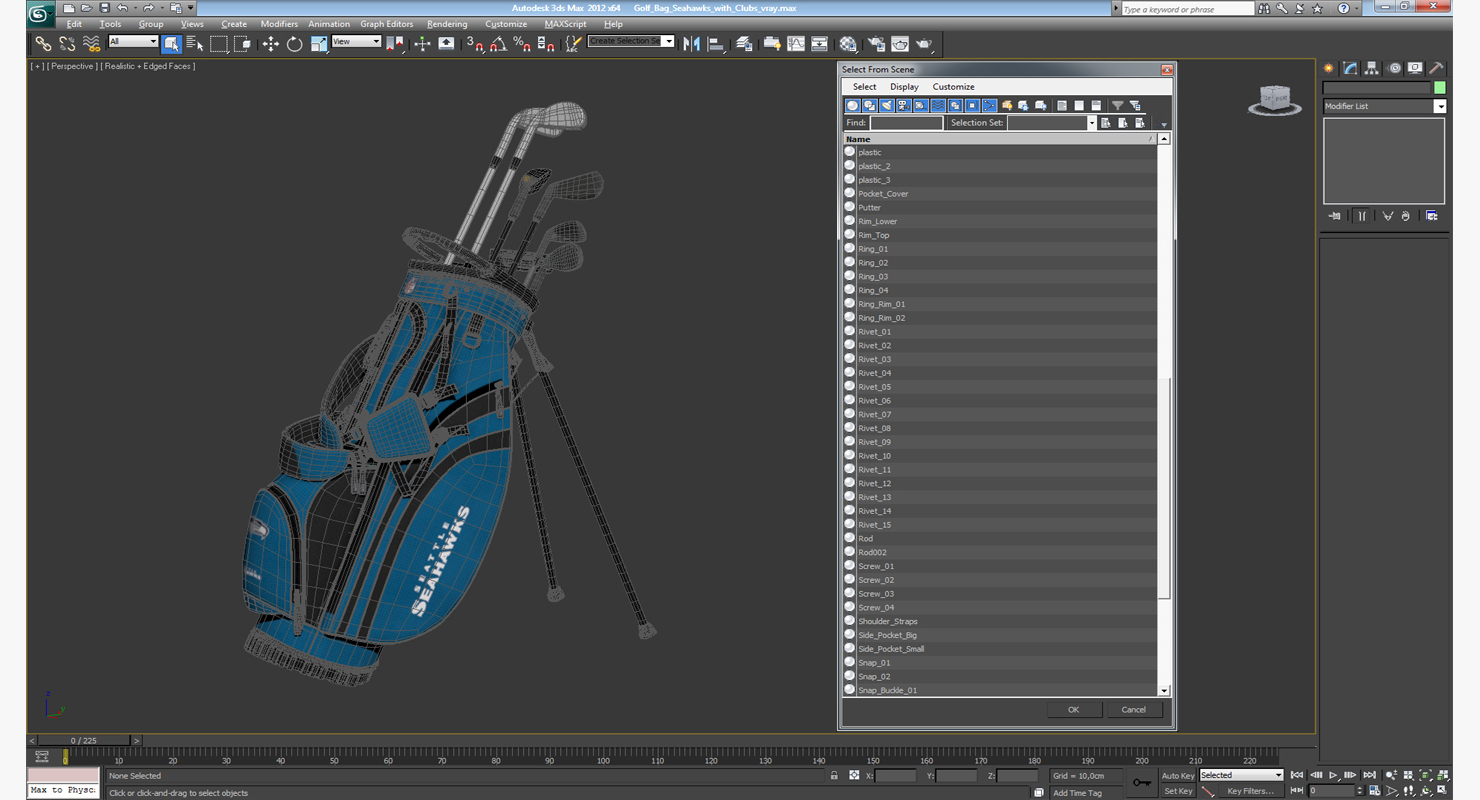Toggle the Angle Snap tool
Viewport: 1480px width, 800px height.
pyautogui.click(x=498, y=44)
